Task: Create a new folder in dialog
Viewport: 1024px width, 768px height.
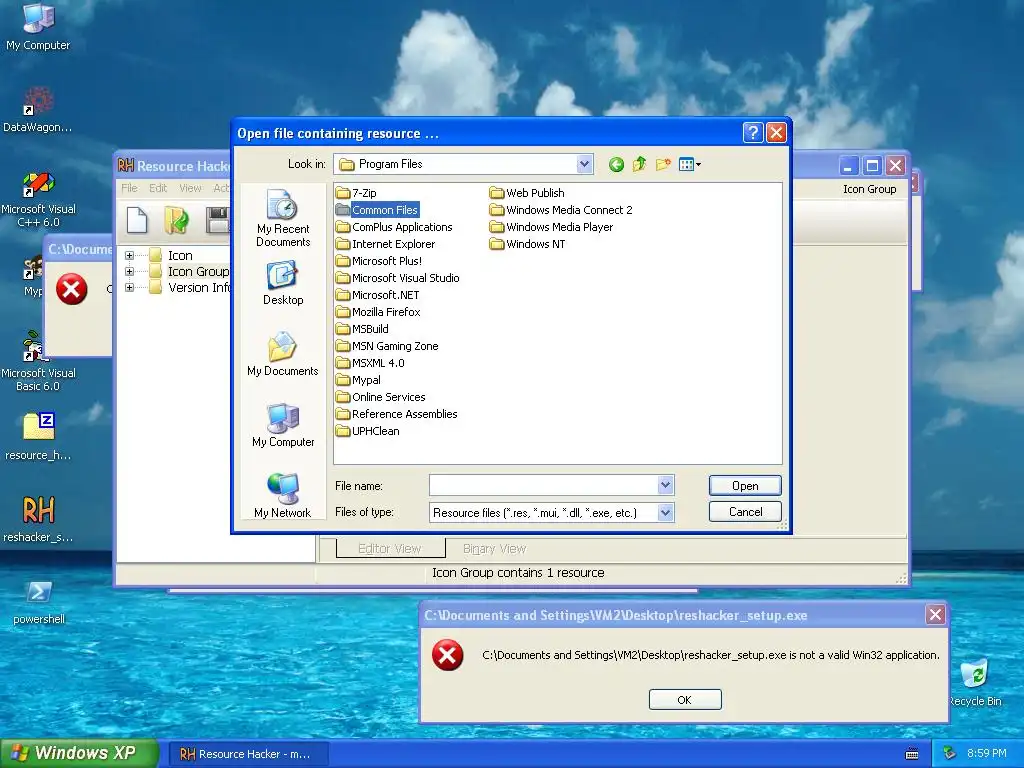Action: point(663,165)
